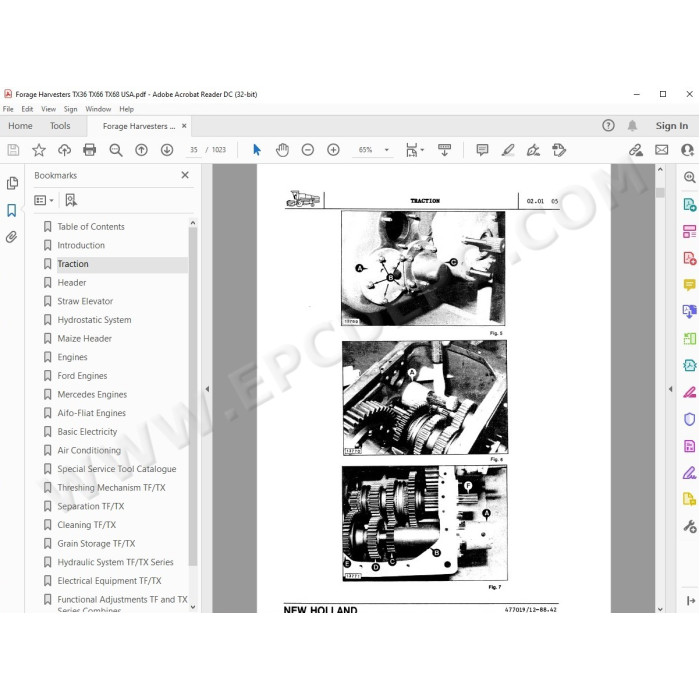Open share with others person icon
This screenshot has width=700, height=700.
pos(687,150)
